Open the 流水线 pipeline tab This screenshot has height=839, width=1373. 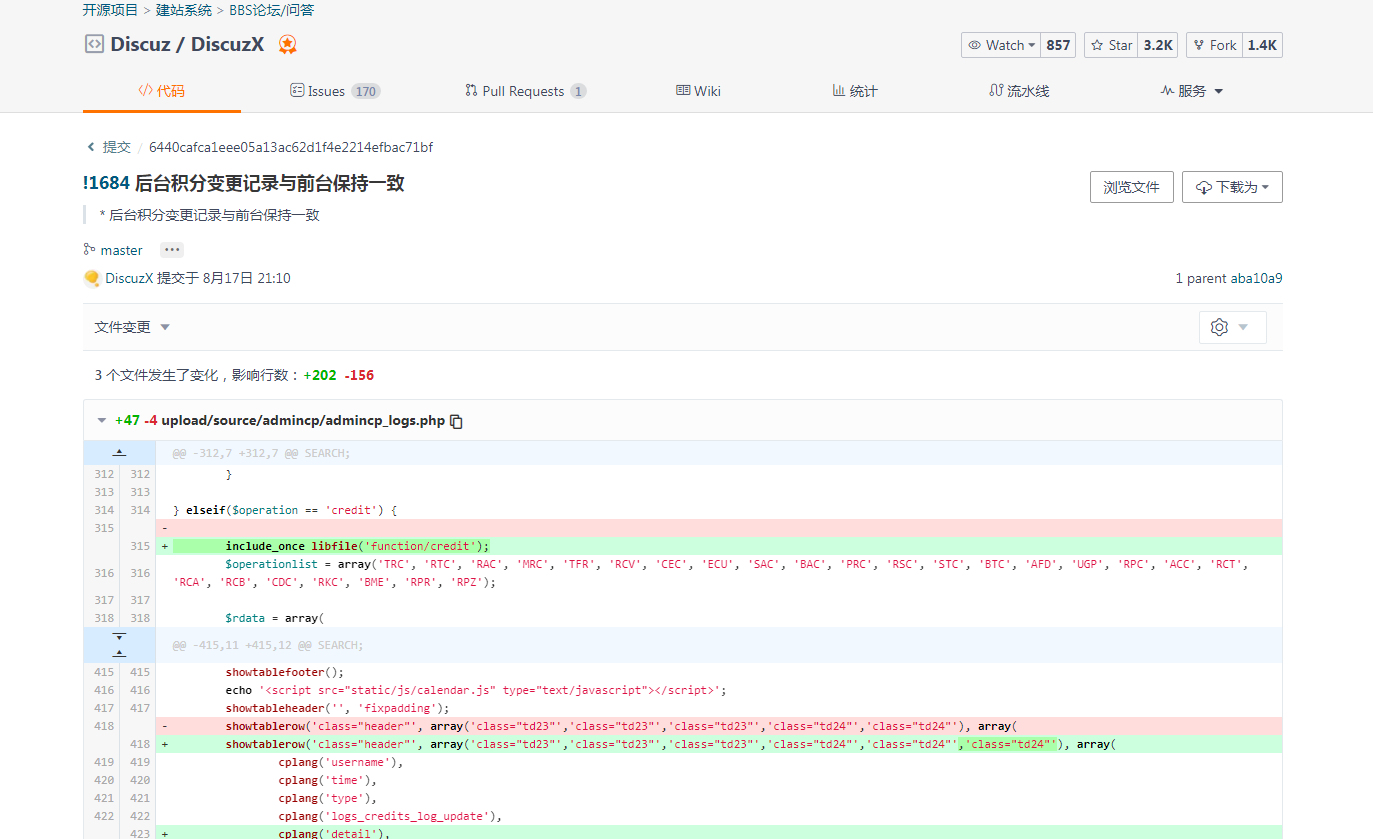[1019, 91]
